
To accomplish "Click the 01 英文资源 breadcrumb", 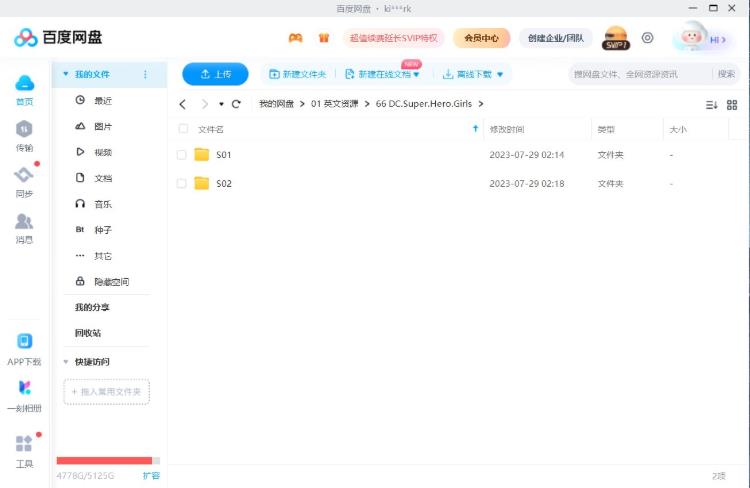I will (334, 104).
